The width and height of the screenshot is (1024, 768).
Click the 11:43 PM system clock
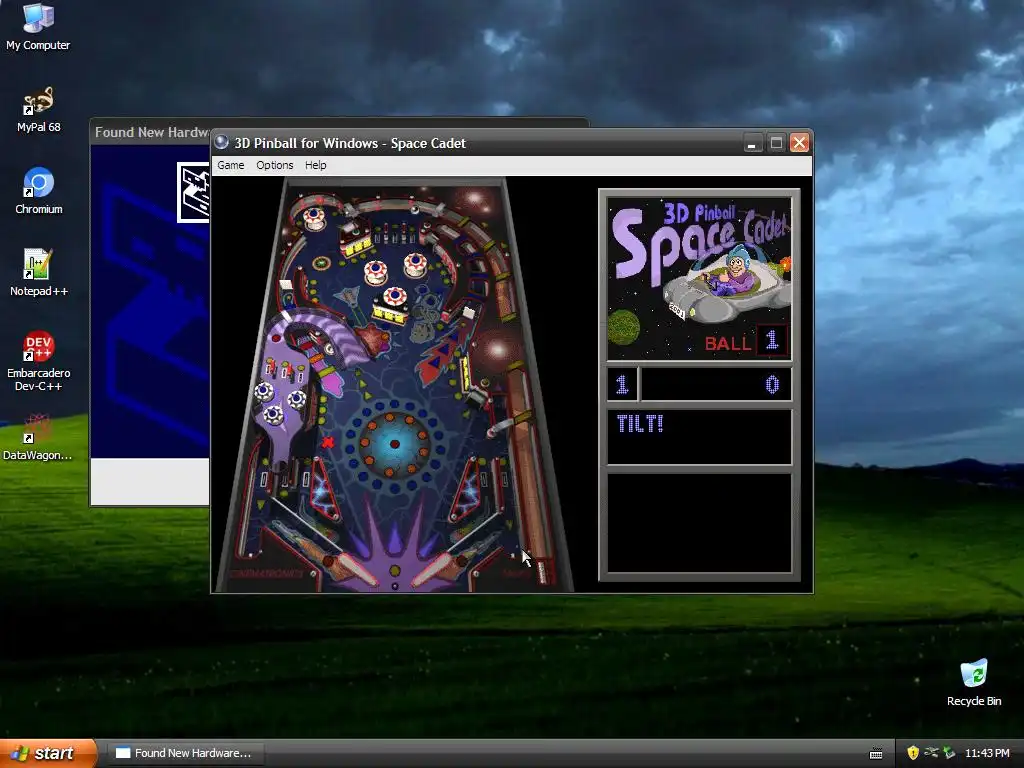[987, 753]
